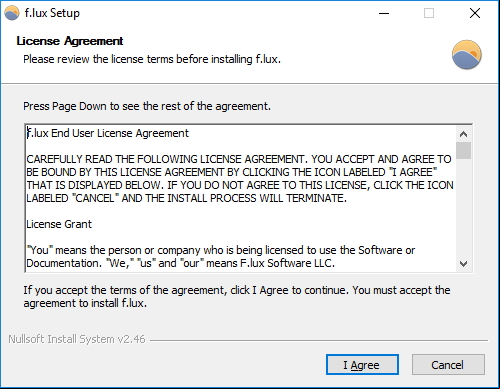500x389 pixels.
Task: Click the 'CAREFULLY READ THE FOLLOWING' paragraph
Action: [x=240, y=179]
